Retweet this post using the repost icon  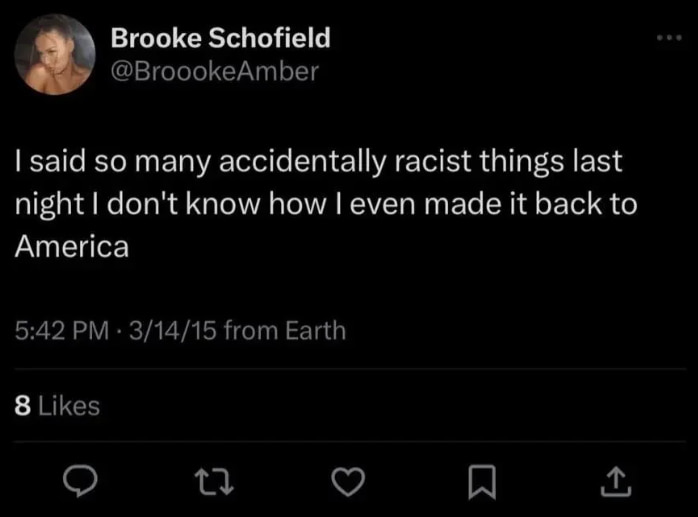coord(212,482)
